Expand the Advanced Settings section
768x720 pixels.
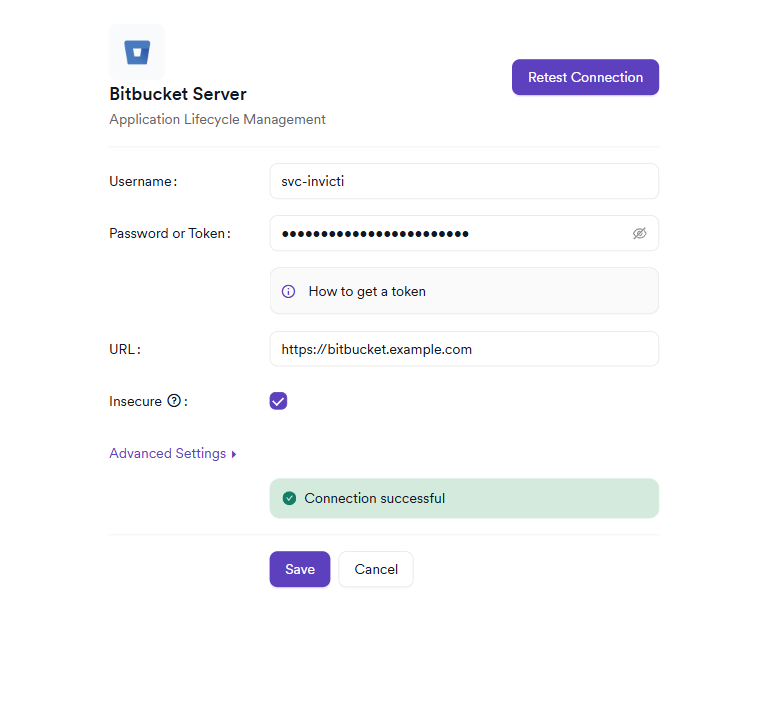click(168, 453)
